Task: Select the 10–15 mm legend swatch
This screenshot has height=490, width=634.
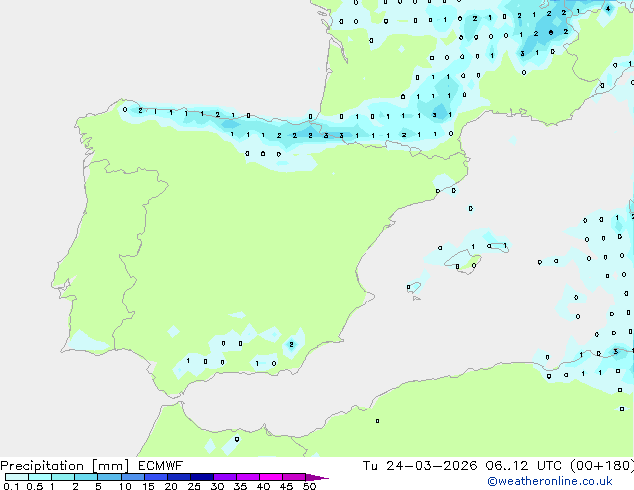Action: pyautogui.click(x=133, y=477)
